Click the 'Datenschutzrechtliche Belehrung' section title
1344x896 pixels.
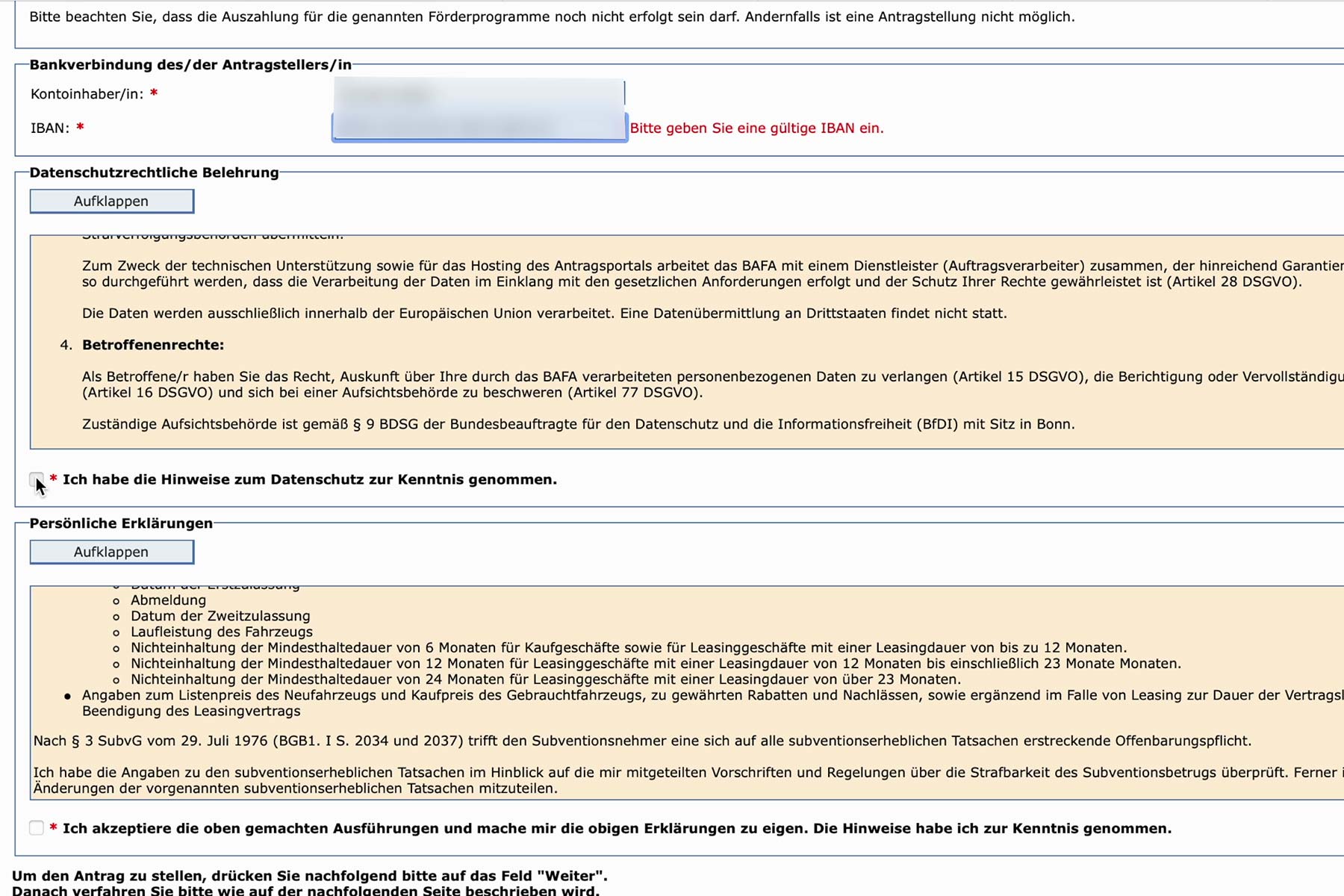point(154,172)
